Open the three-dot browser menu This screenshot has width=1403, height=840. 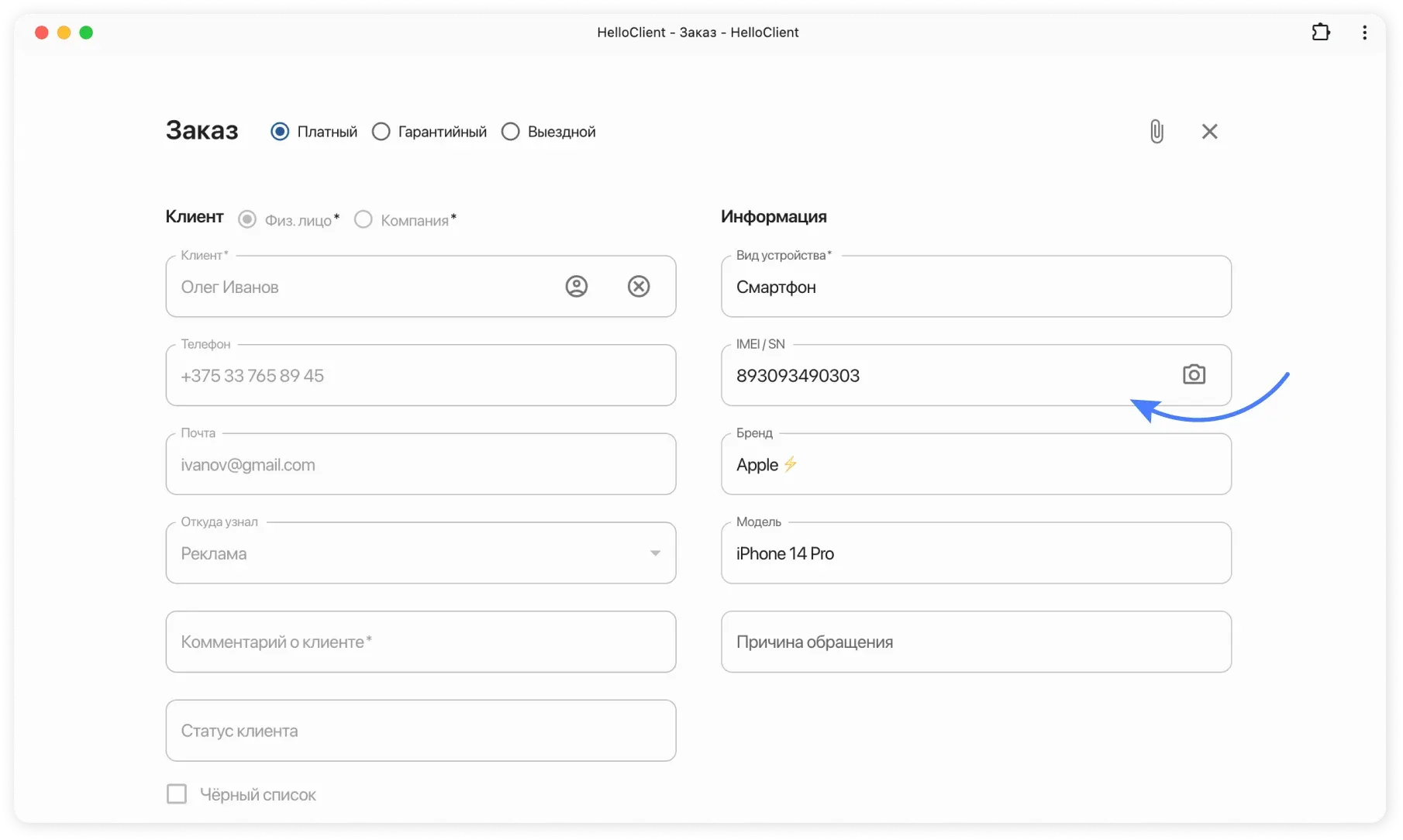(x=1364, y=32)
